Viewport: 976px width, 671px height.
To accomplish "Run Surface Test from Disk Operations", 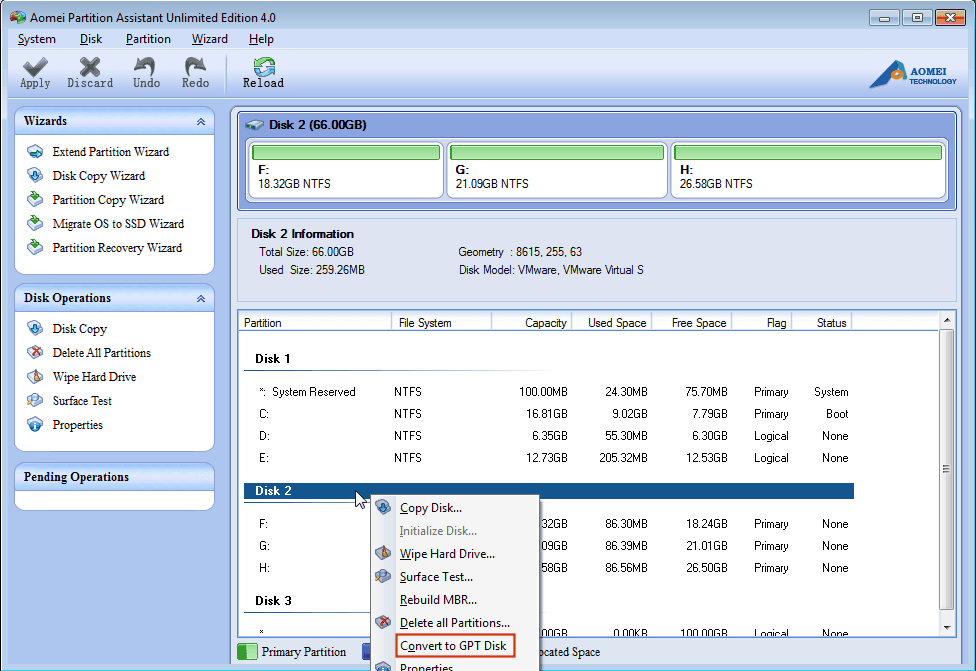I will coord(82,401).
